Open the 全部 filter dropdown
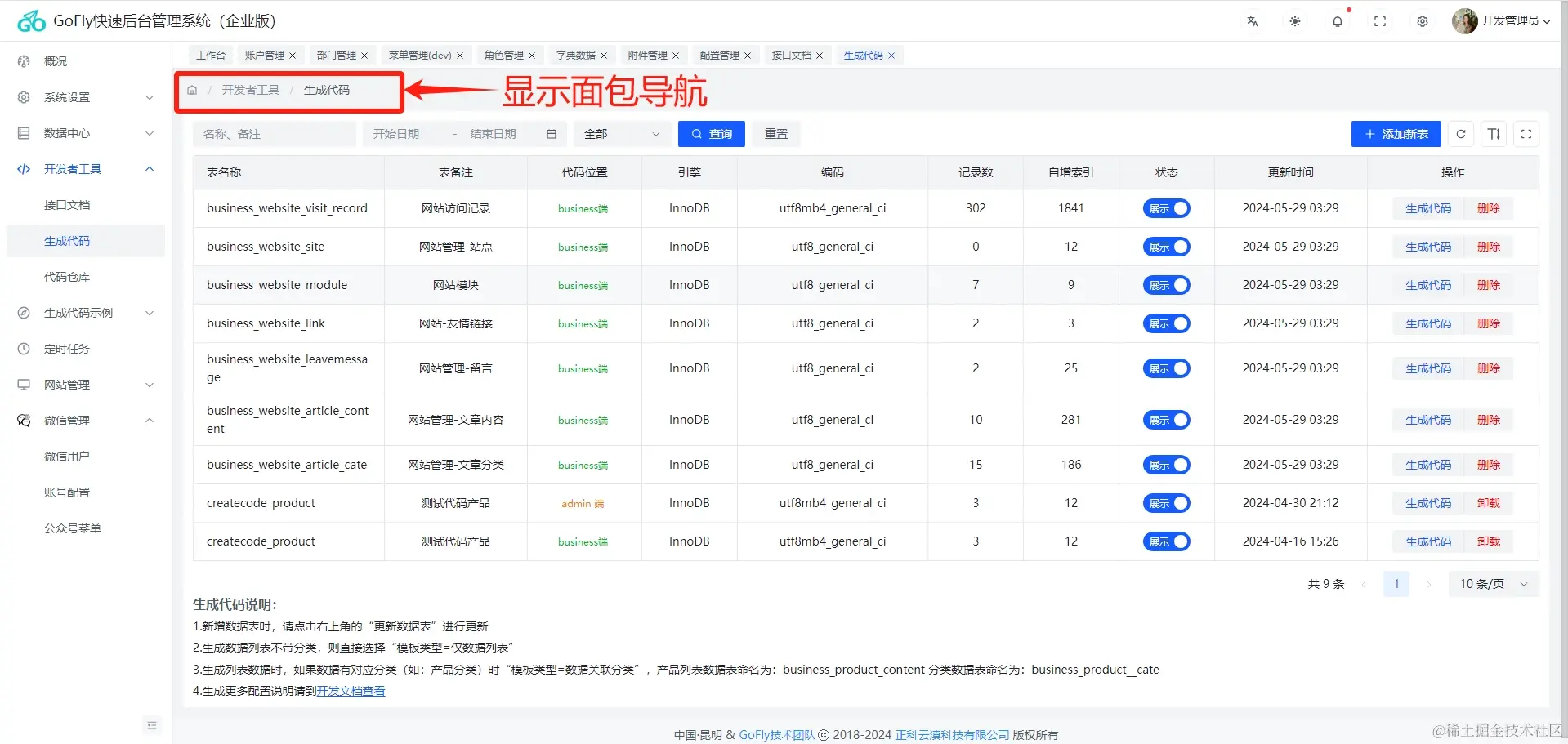 (x=623, y=134)
